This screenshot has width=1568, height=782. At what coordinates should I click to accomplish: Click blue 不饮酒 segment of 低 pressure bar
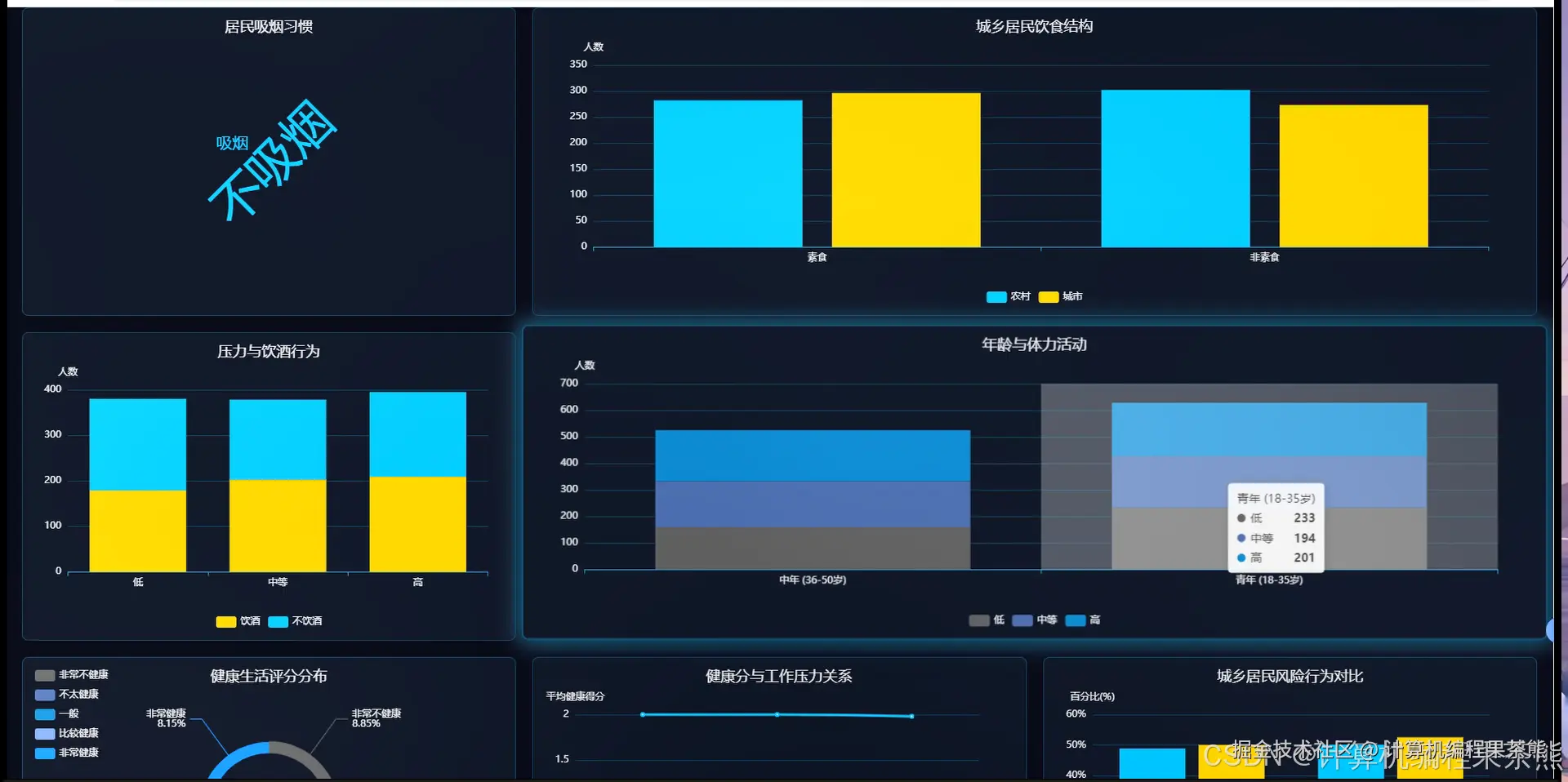click(x=137, y=444)
